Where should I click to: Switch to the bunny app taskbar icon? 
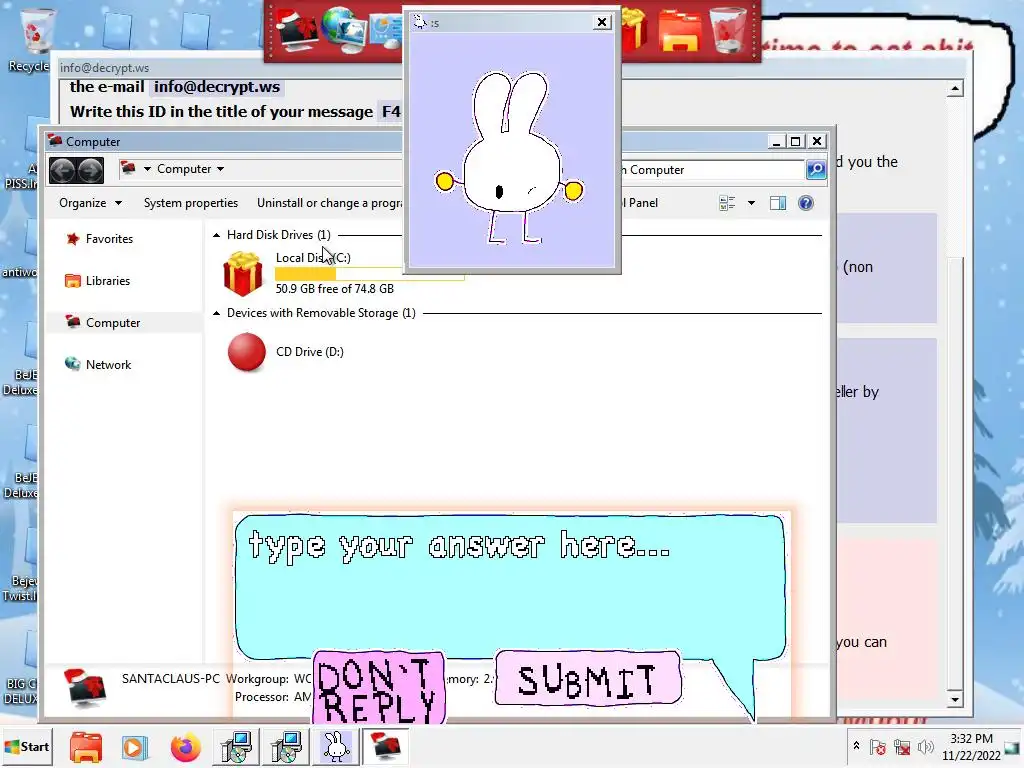[336, 747]
